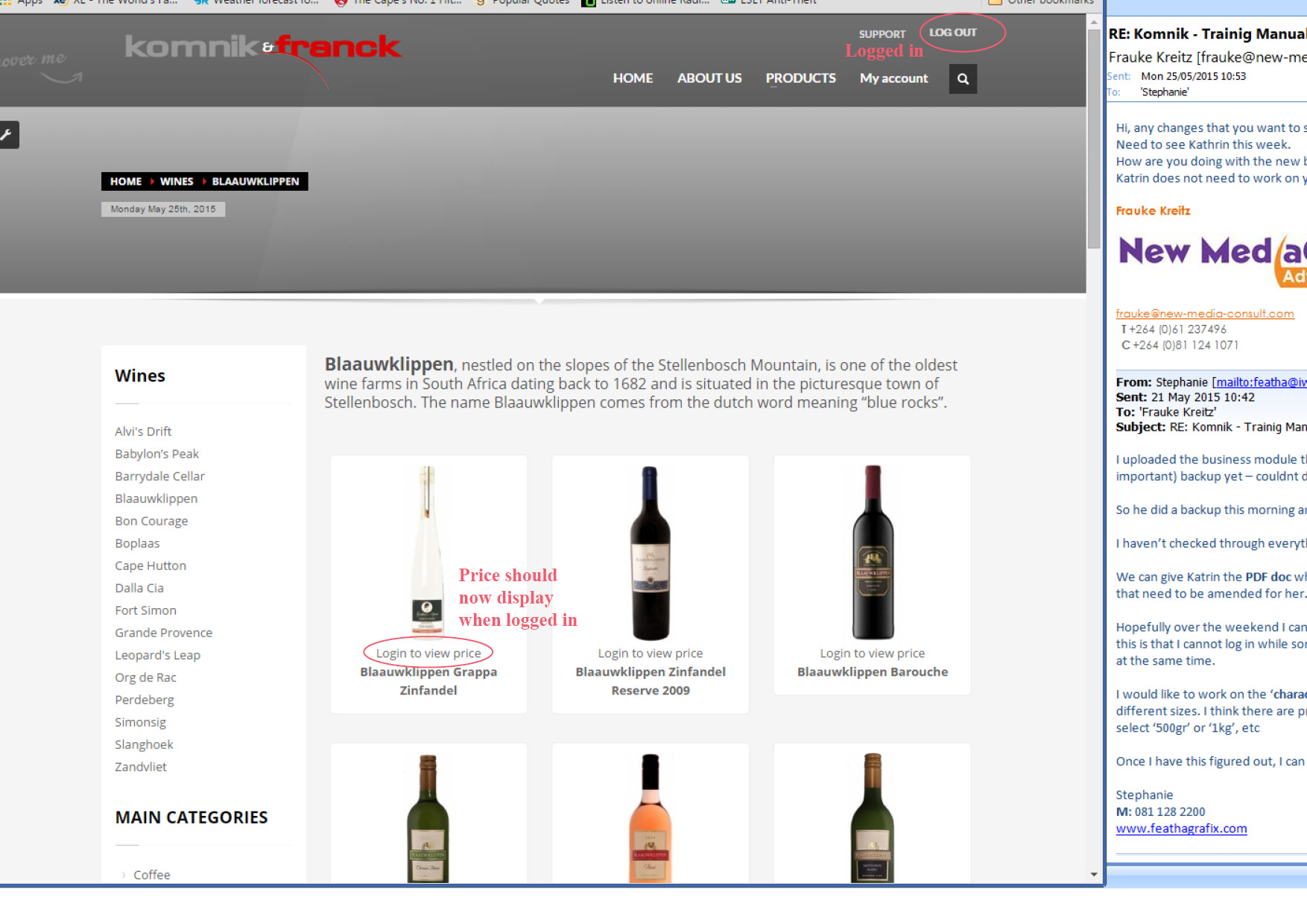Click second-row green bottle under Barouche
Image resolution: width=1307 pixels, height=924 pixels.
coord(873,818)
